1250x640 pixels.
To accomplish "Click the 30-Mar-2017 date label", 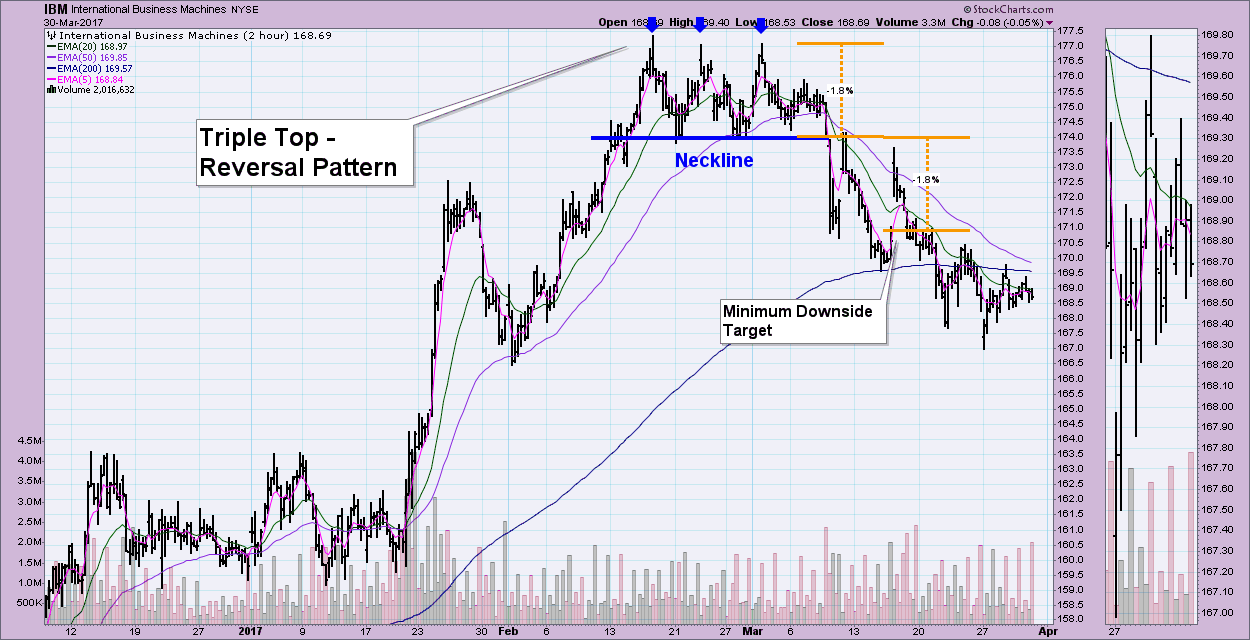I will 71,22.
